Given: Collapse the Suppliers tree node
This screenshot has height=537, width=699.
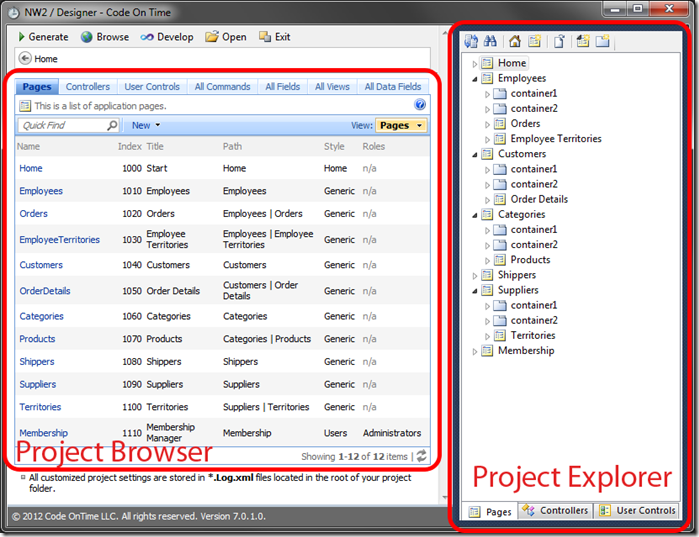Looking at the screenshot, I should [474, 291].
